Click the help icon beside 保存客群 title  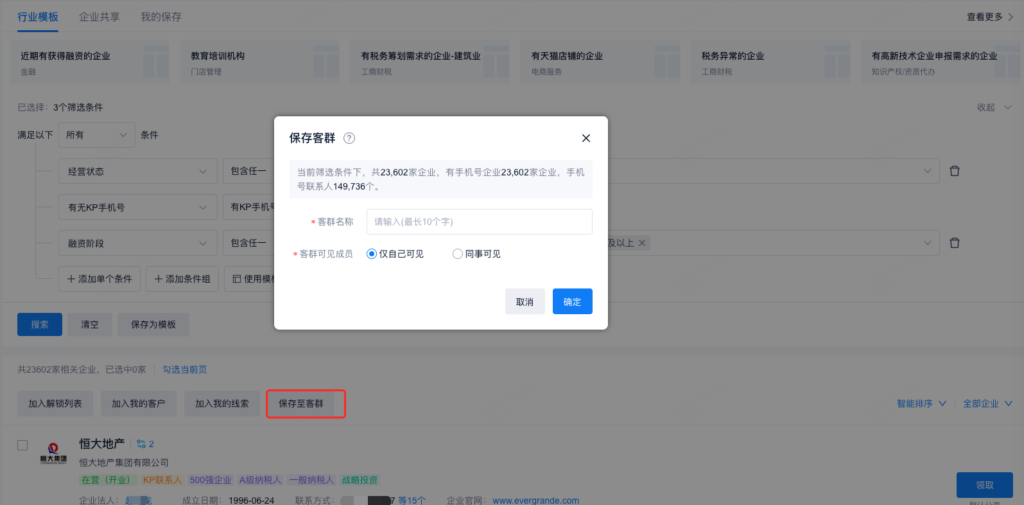coord(349,139)
